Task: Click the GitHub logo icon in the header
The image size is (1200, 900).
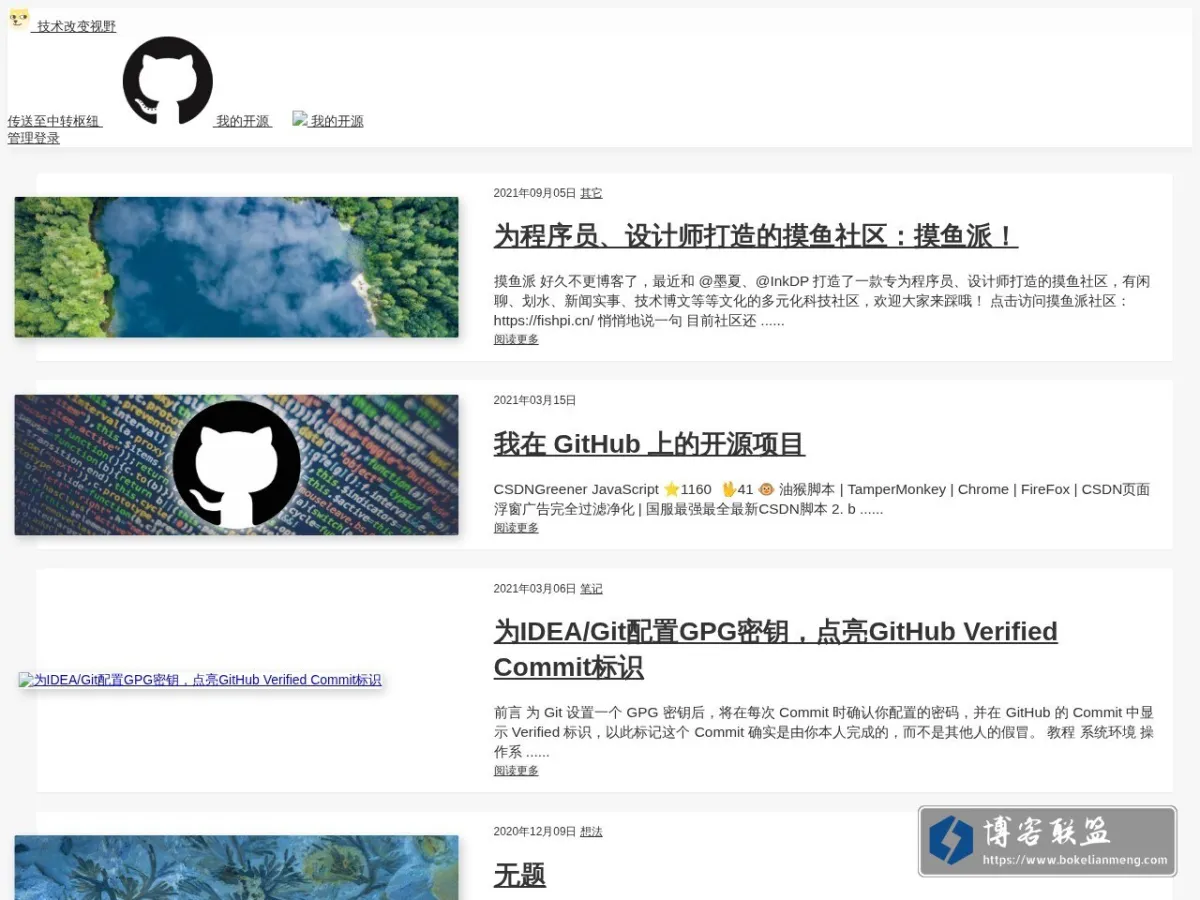Action: [167, 81]
